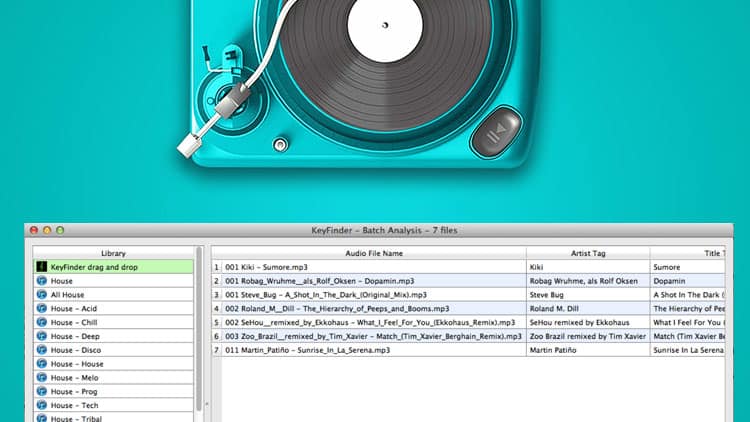Click artist tag Zoo Brazil remixed by Tim Xavier
Image resolution: width=750 pixels, height=422 pixels.
pyautogui.click(x=588, y=336)
